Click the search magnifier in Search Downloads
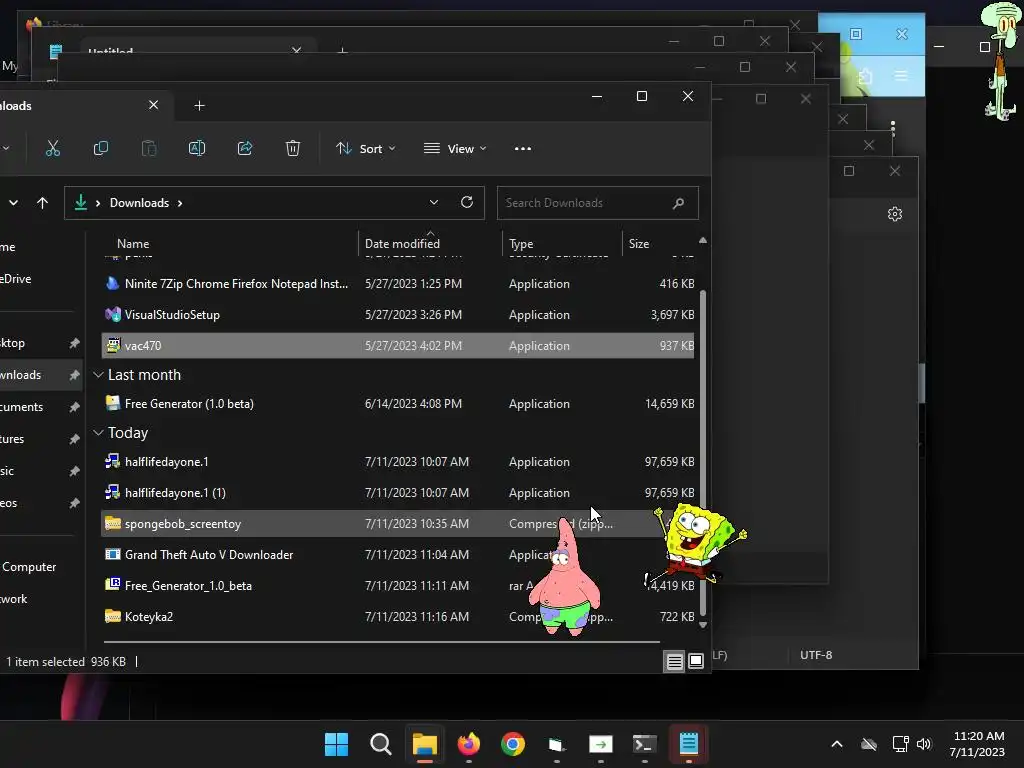Viewport: 1024px width, 768px height. pos(679,203)
